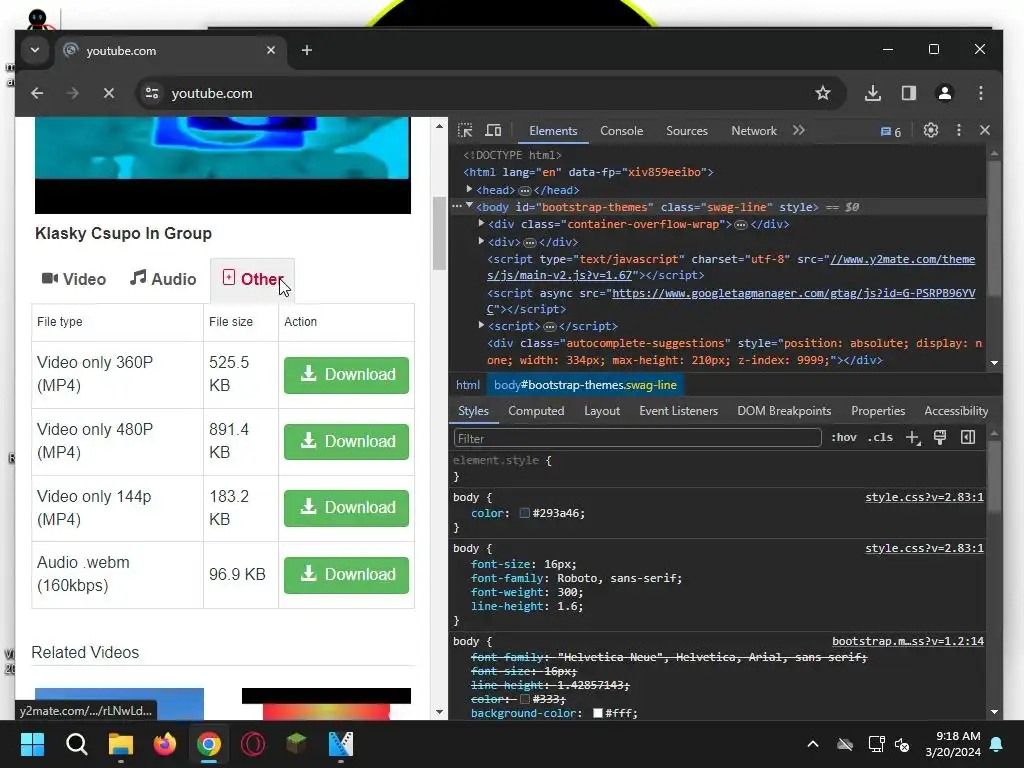Viewport: 1024px width, 768px height.
Task: Open the y2mate main-v2.js script link
Action: (x=731, y=267)
